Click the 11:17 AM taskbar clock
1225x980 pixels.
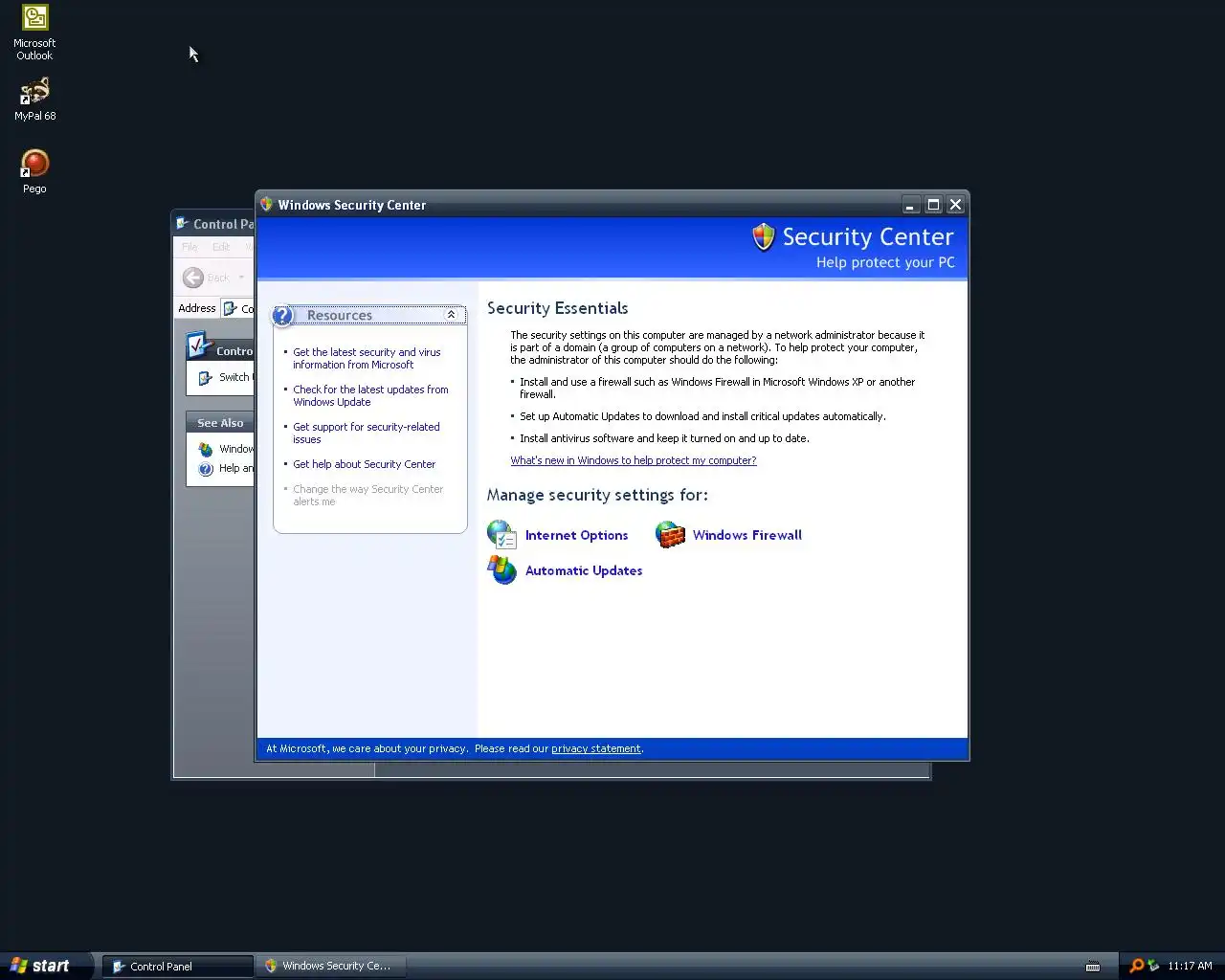coord(1190,966)
